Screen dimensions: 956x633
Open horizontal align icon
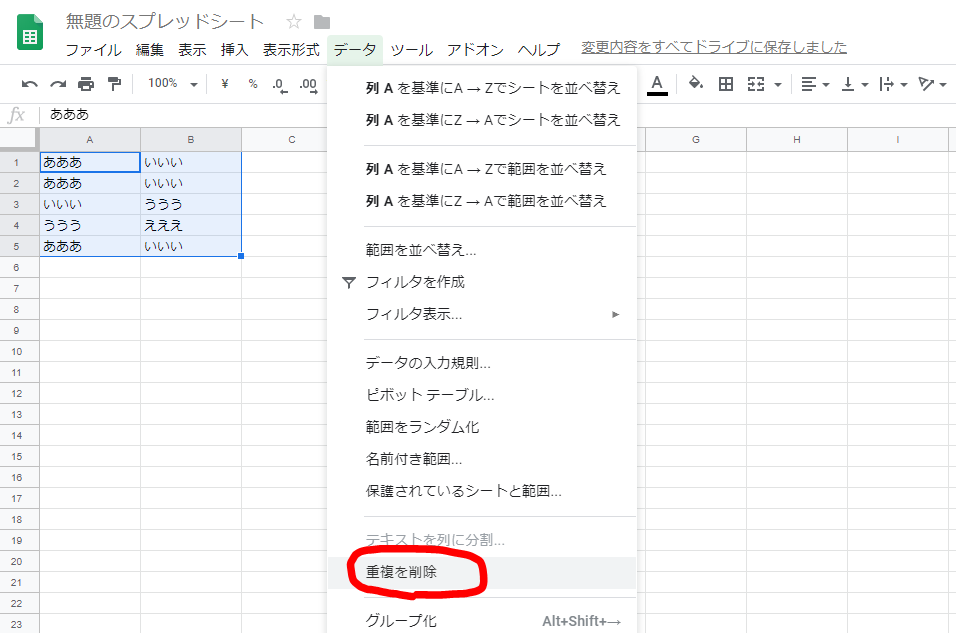pos(808,84)
